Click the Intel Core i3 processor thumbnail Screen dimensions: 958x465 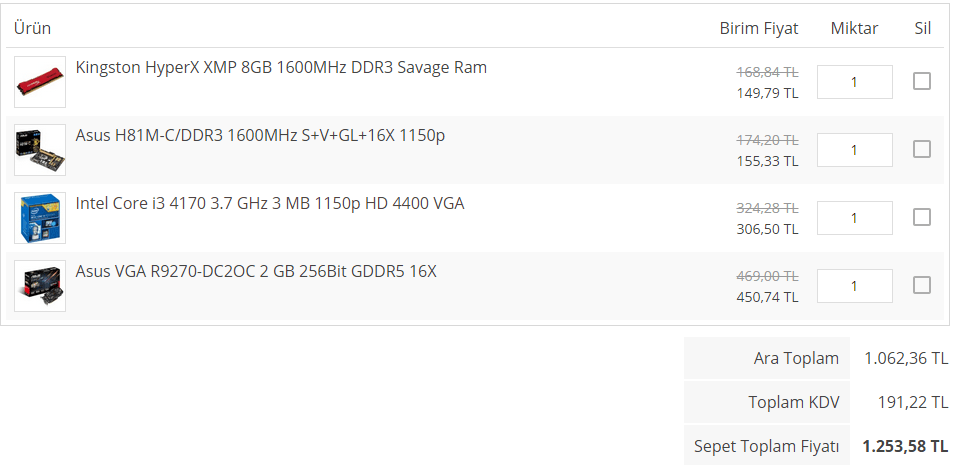coord(40,218)
